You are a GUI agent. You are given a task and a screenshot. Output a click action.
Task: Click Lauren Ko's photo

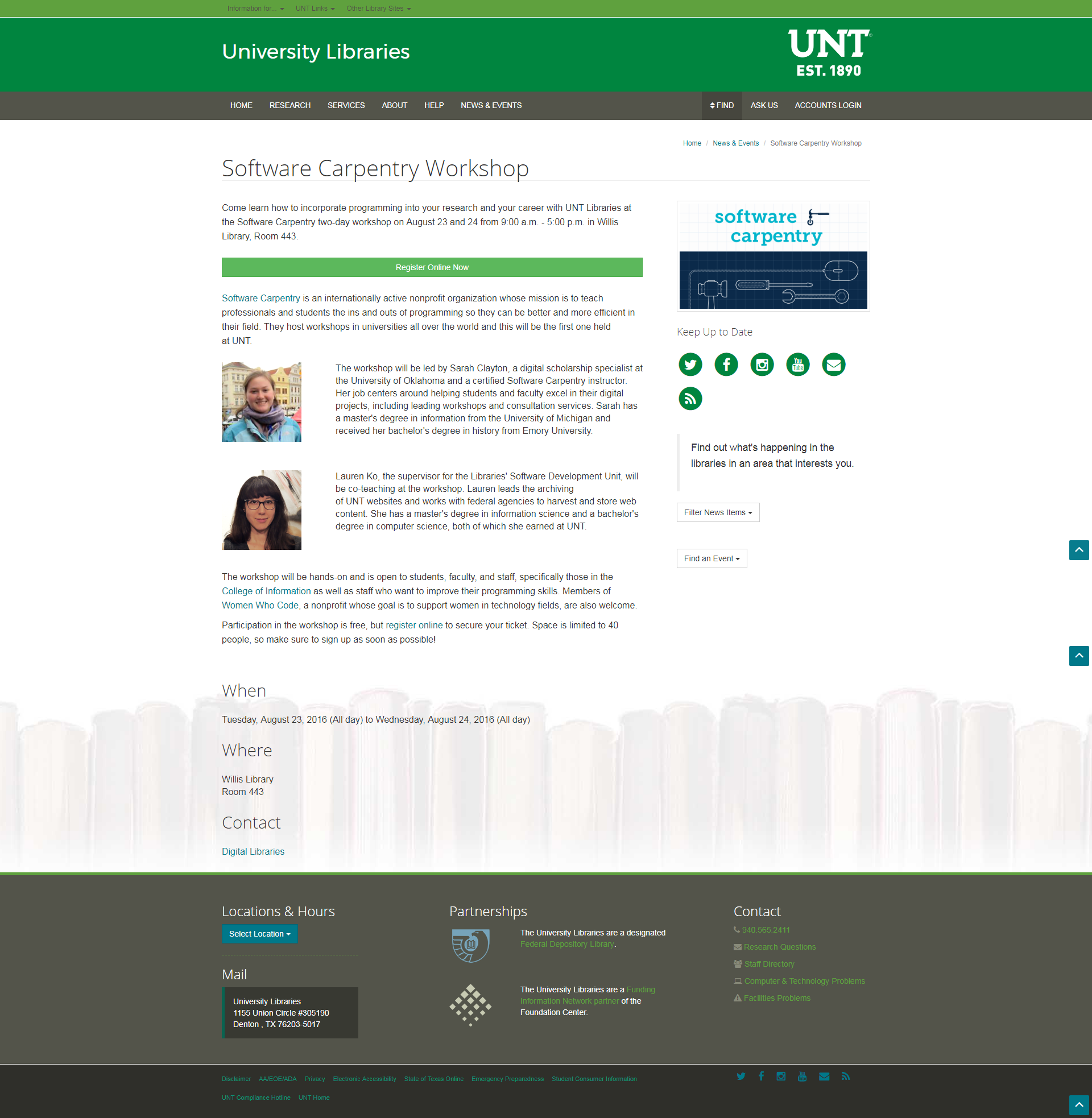(x=262, y=510)
